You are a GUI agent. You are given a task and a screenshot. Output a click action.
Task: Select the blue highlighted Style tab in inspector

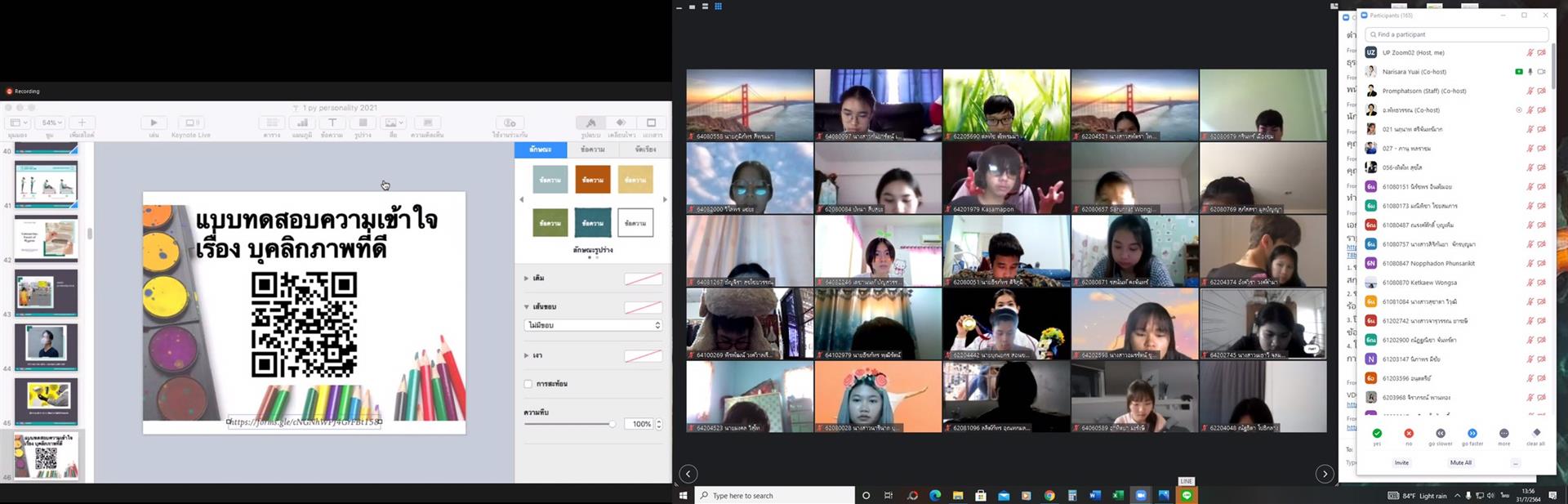(541, 149)
